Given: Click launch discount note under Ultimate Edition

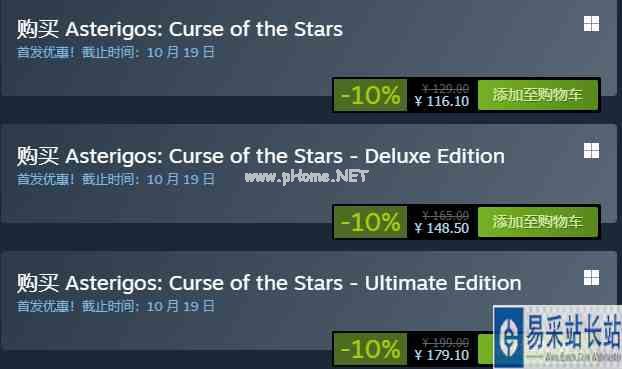Looking at the screenshot, I should click(116, 306).
